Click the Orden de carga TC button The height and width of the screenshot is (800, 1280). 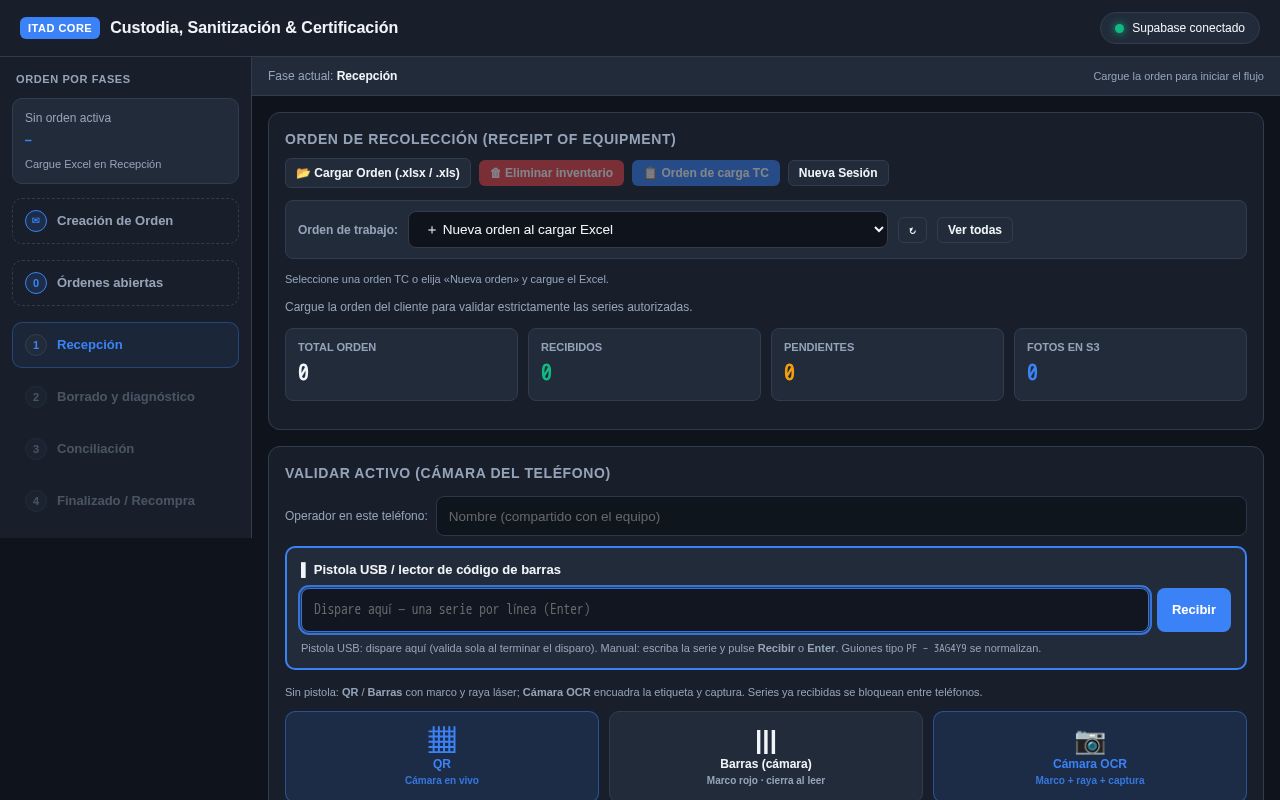(706, 173)
